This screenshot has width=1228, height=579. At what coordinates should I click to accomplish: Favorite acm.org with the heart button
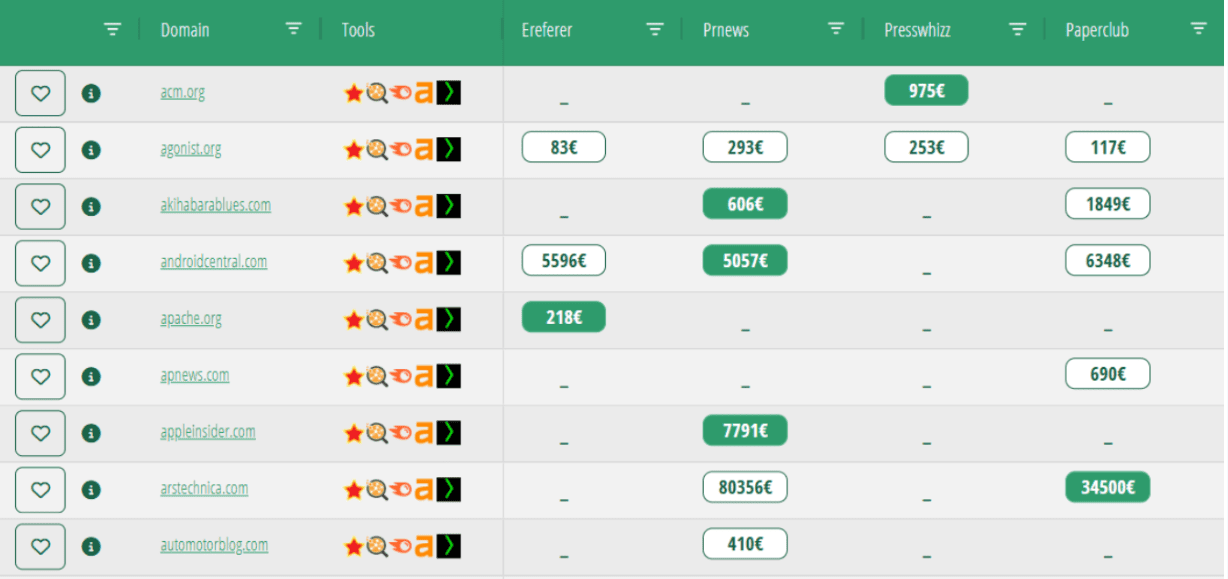coord(40,93)
